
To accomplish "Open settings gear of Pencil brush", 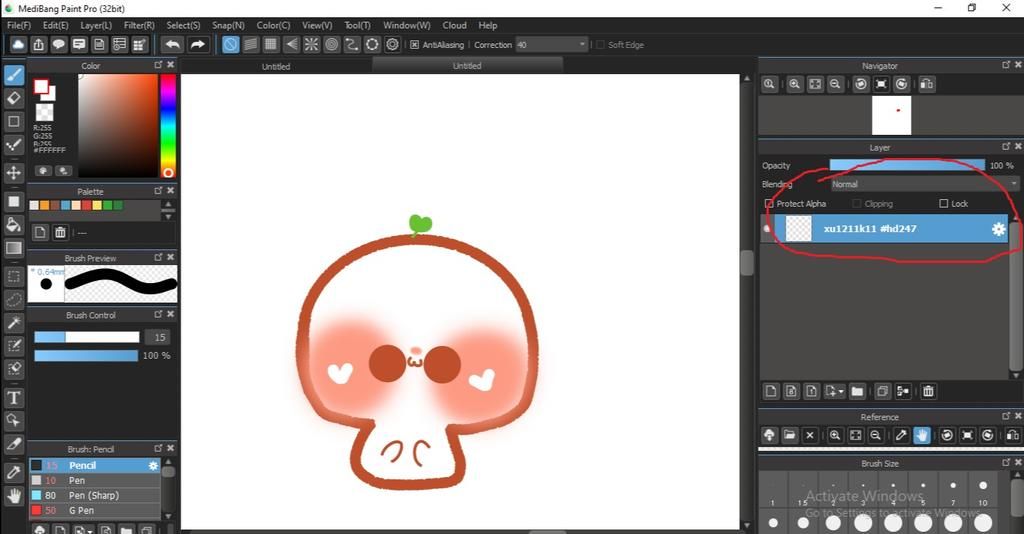I will [153, 465].
